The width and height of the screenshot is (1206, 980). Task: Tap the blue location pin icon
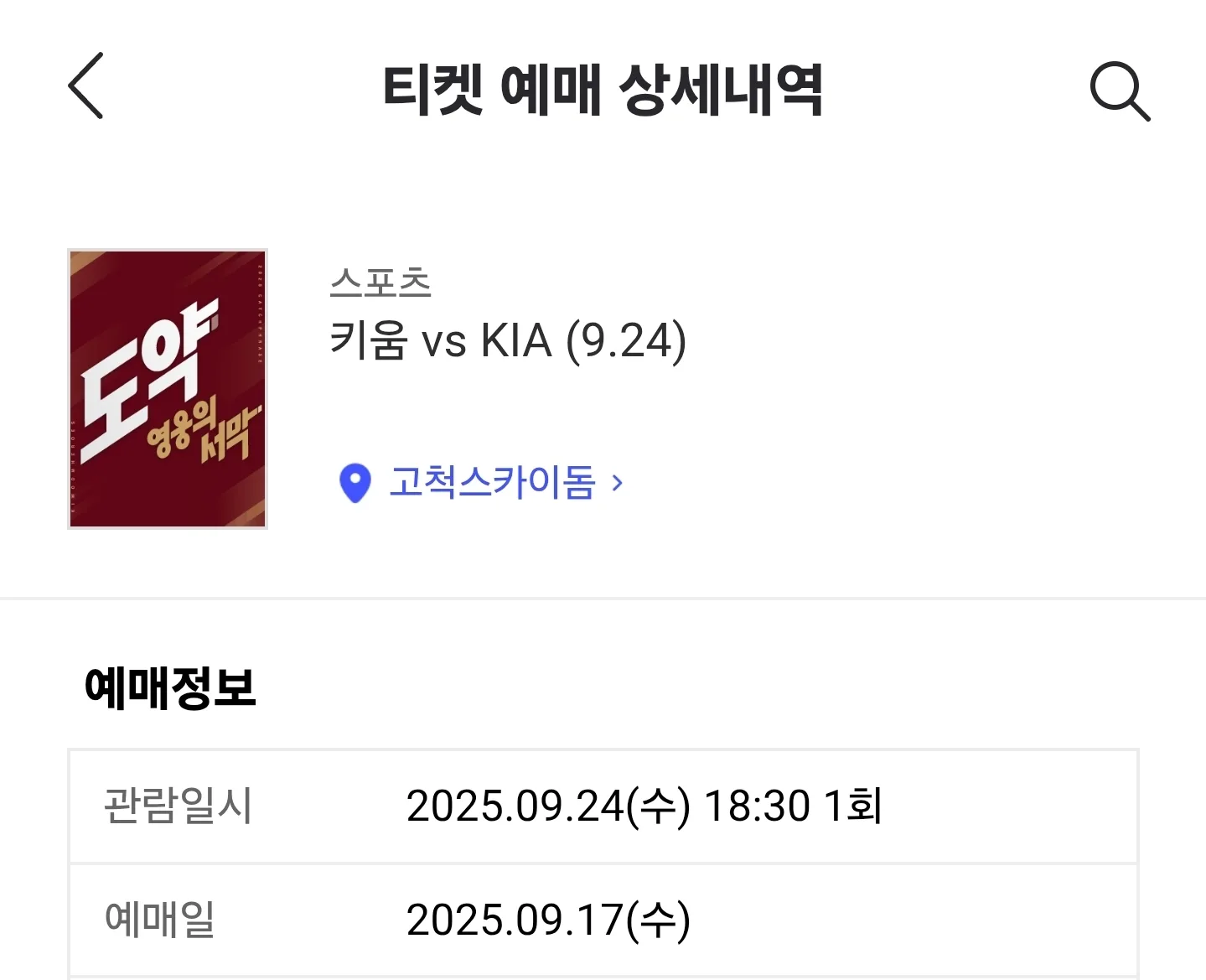[x=355, y=483]
